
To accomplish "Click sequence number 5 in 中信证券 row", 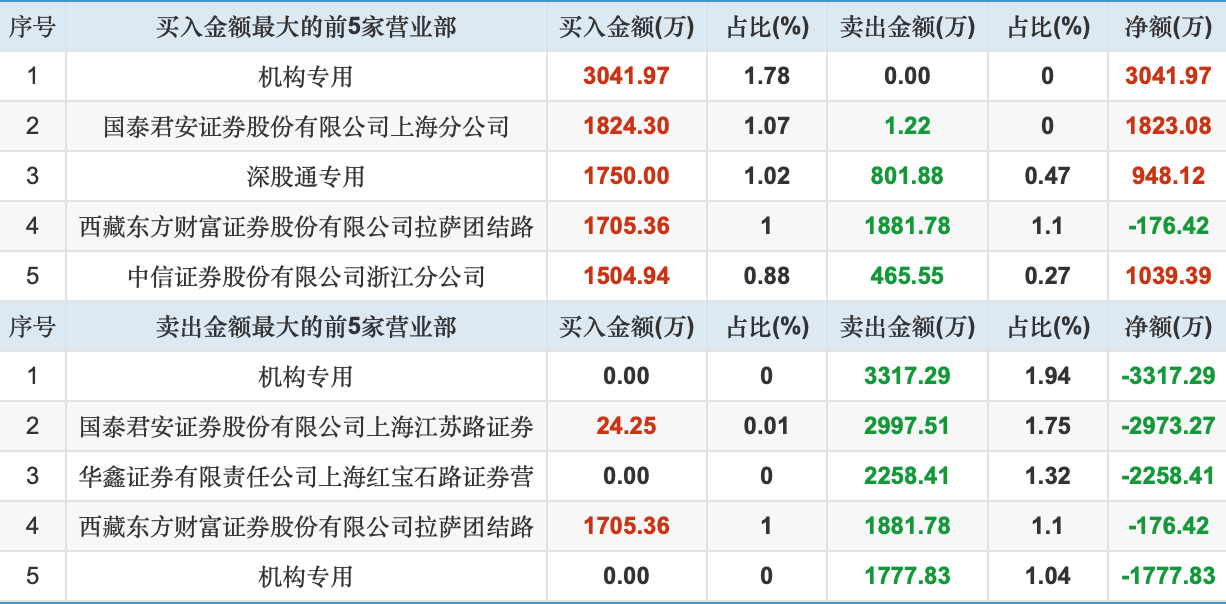I will (x=32, y=276).
